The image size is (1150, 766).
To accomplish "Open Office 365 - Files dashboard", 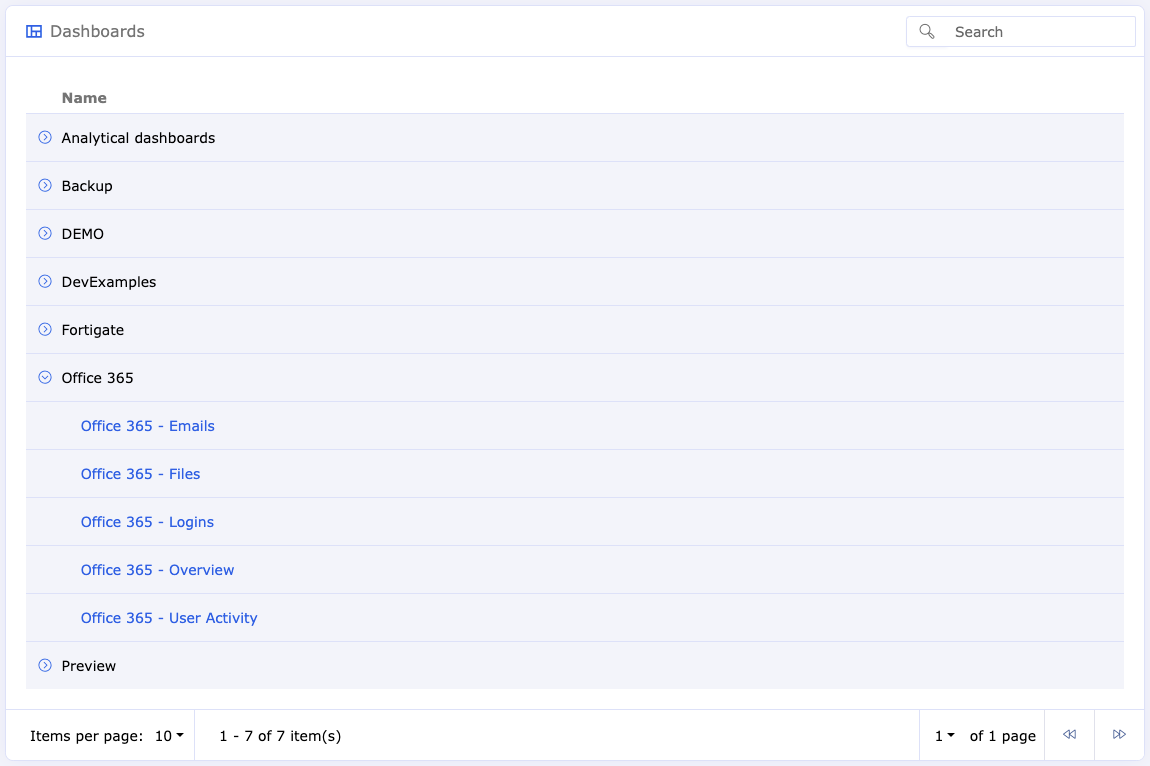I will tap(140, 474).
